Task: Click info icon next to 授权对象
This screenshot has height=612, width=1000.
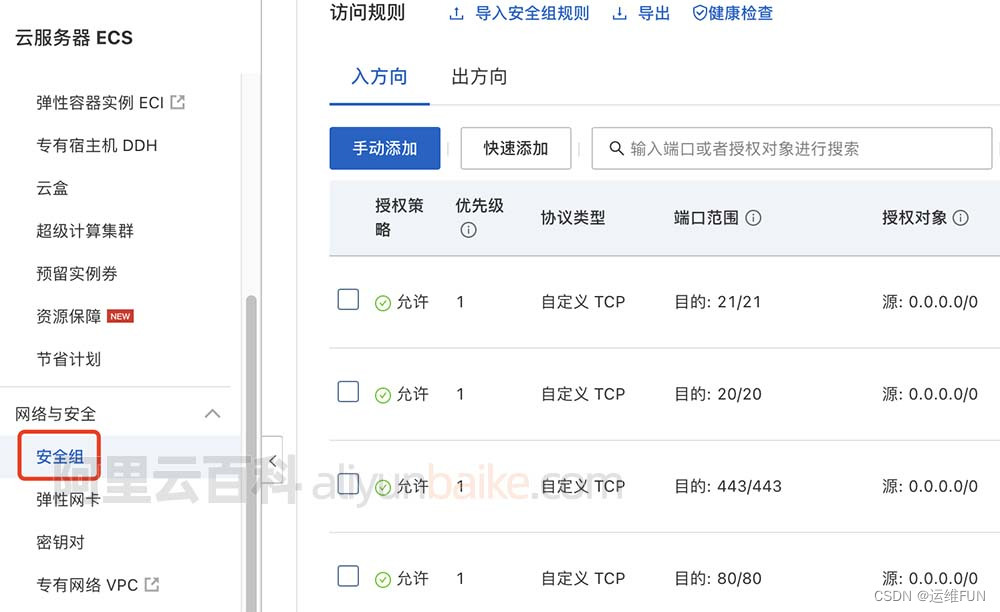Action: pos(961,218)
